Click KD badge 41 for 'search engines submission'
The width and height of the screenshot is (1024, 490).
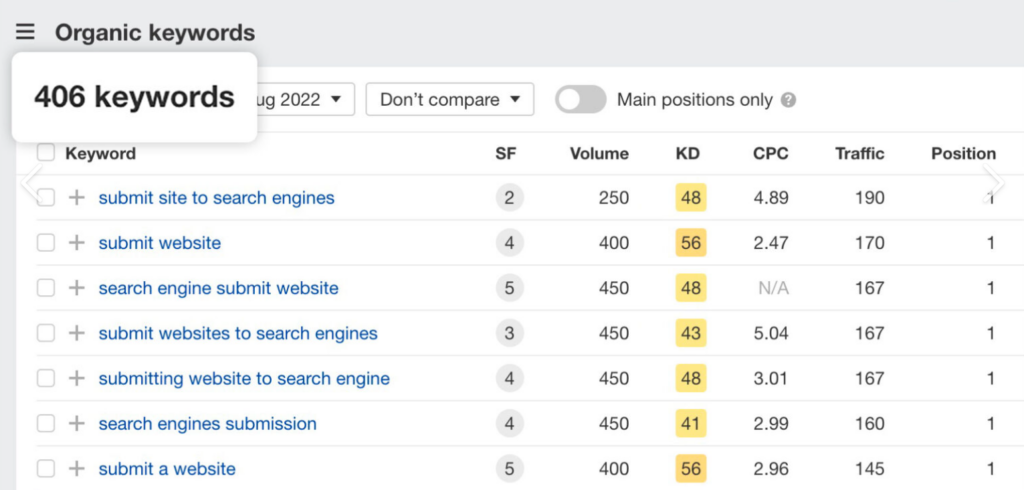[691, 423]
